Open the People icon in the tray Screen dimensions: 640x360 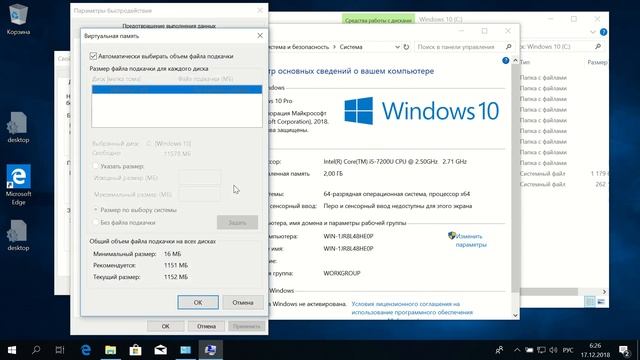pyautogui.click(x=499, y=350)
